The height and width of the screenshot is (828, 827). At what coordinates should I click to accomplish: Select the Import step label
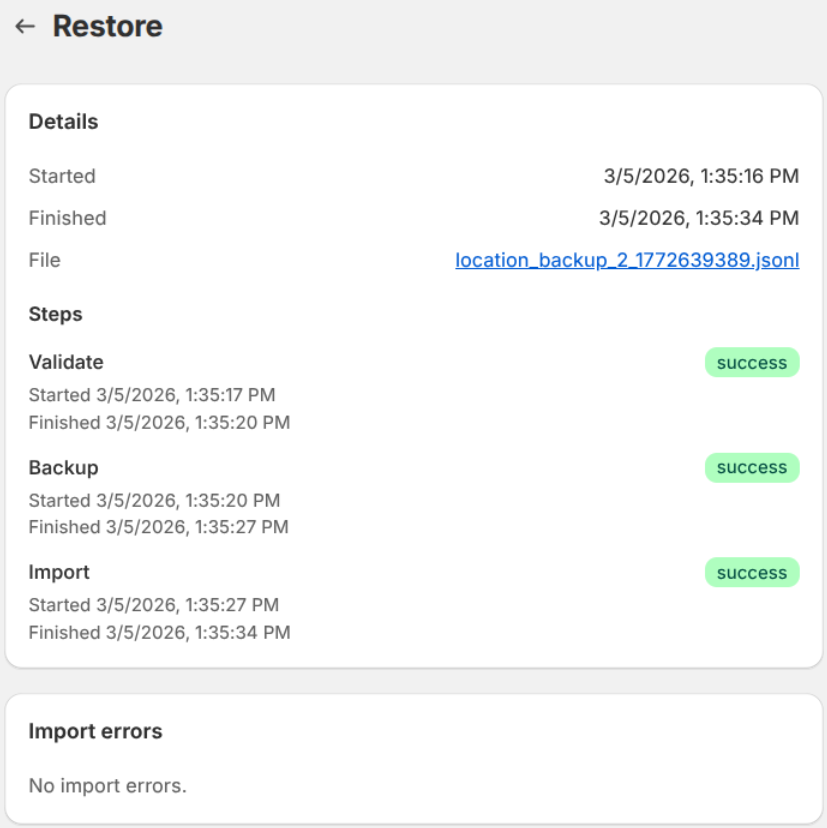58,572
